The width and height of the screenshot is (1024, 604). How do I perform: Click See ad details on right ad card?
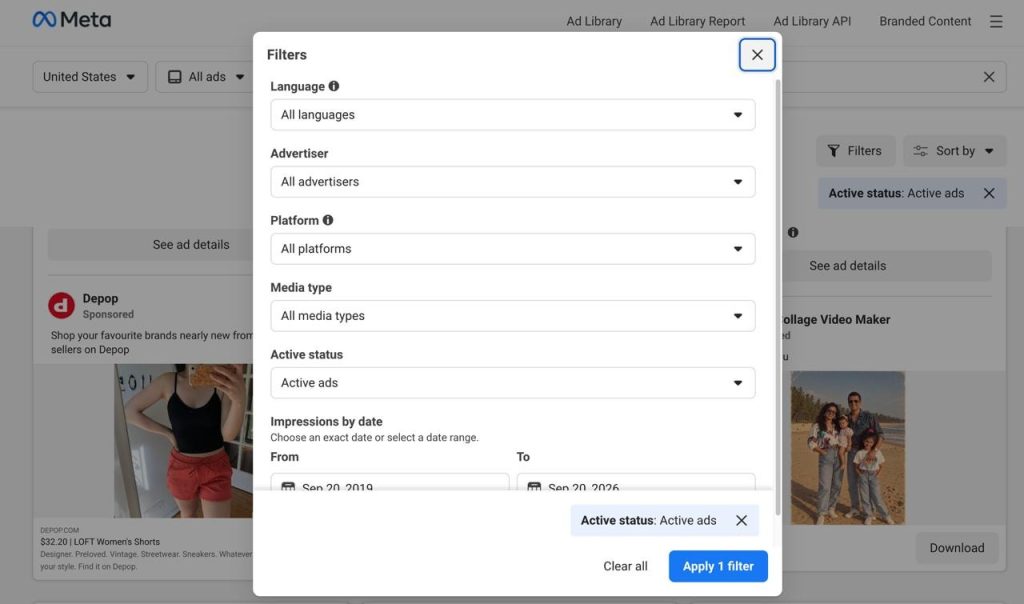coord(887,266)
